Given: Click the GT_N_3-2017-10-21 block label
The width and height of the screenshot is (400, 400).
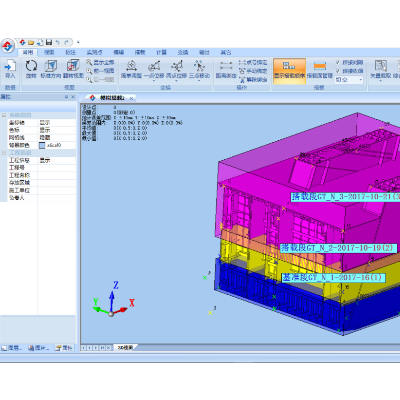Looking at the screenshot, I should pos(346,197).
